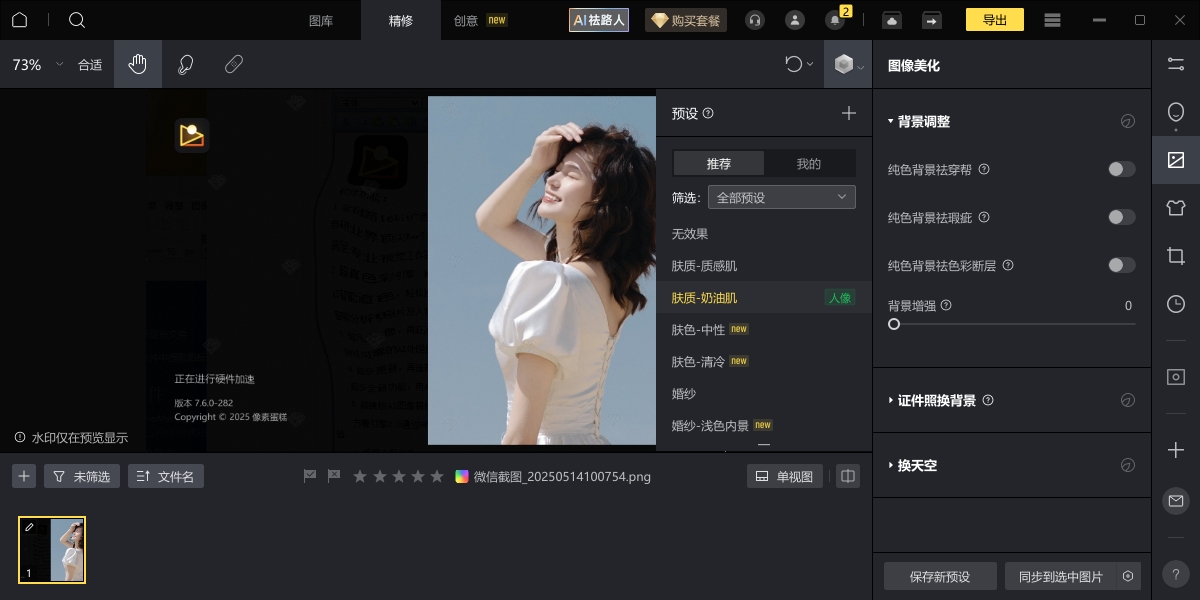
Task: Click the 导出 export button
Action: click(x=994, y=19)
